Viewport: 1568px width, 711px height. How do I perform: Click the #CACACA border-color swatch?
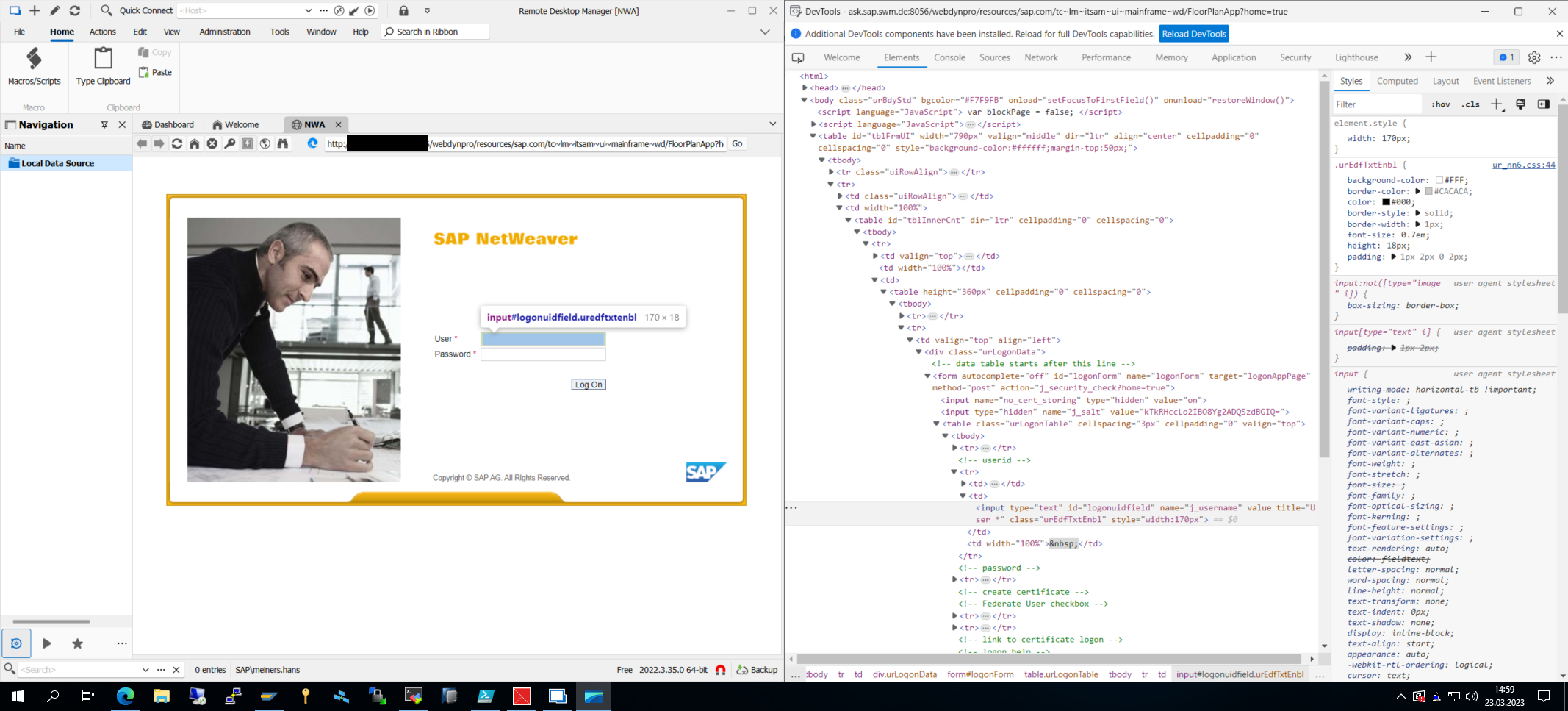pyautogui.click(x=1428, y=191)
